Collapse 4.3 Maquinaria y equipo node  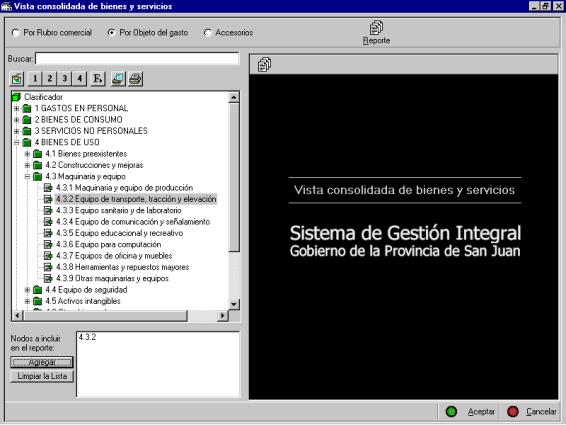click(27, 177)
